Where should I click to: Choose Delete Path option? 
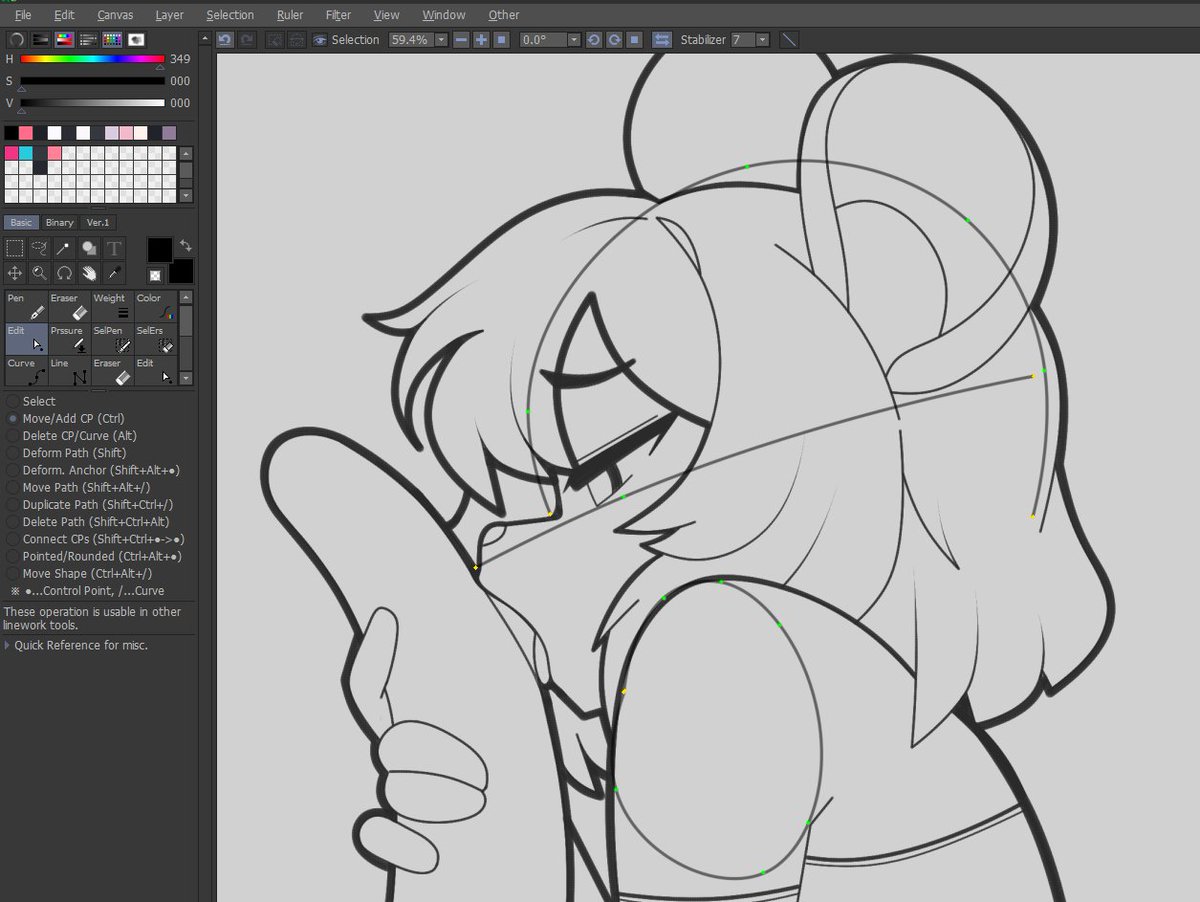[88, 522]
